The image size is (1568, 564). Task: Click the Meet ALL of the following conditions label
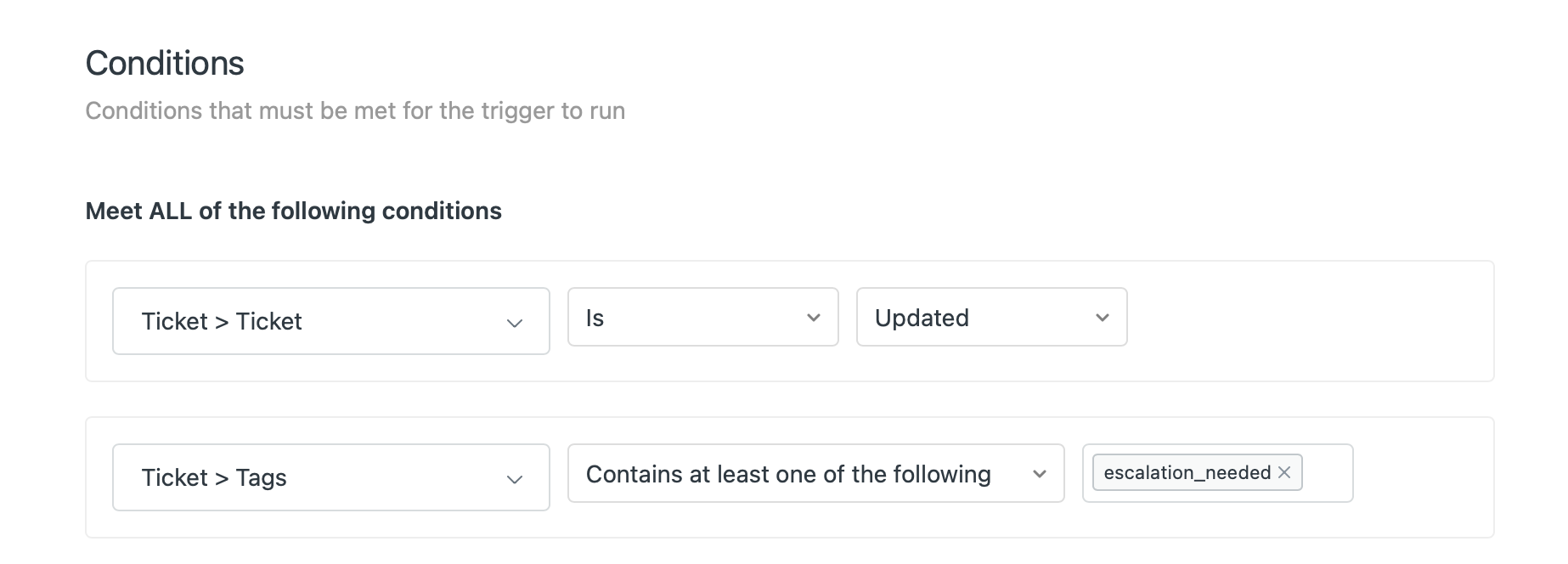293,211
